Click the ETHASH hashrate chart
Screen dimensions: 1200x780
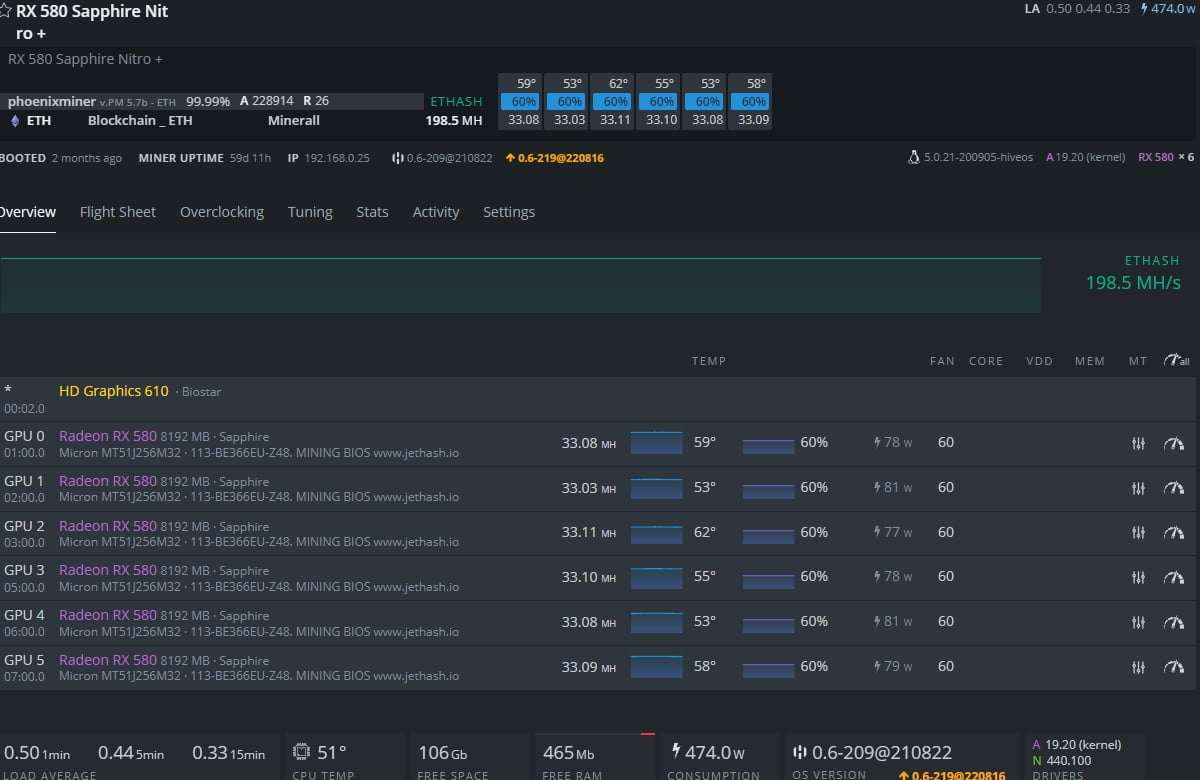click(520, 285)
